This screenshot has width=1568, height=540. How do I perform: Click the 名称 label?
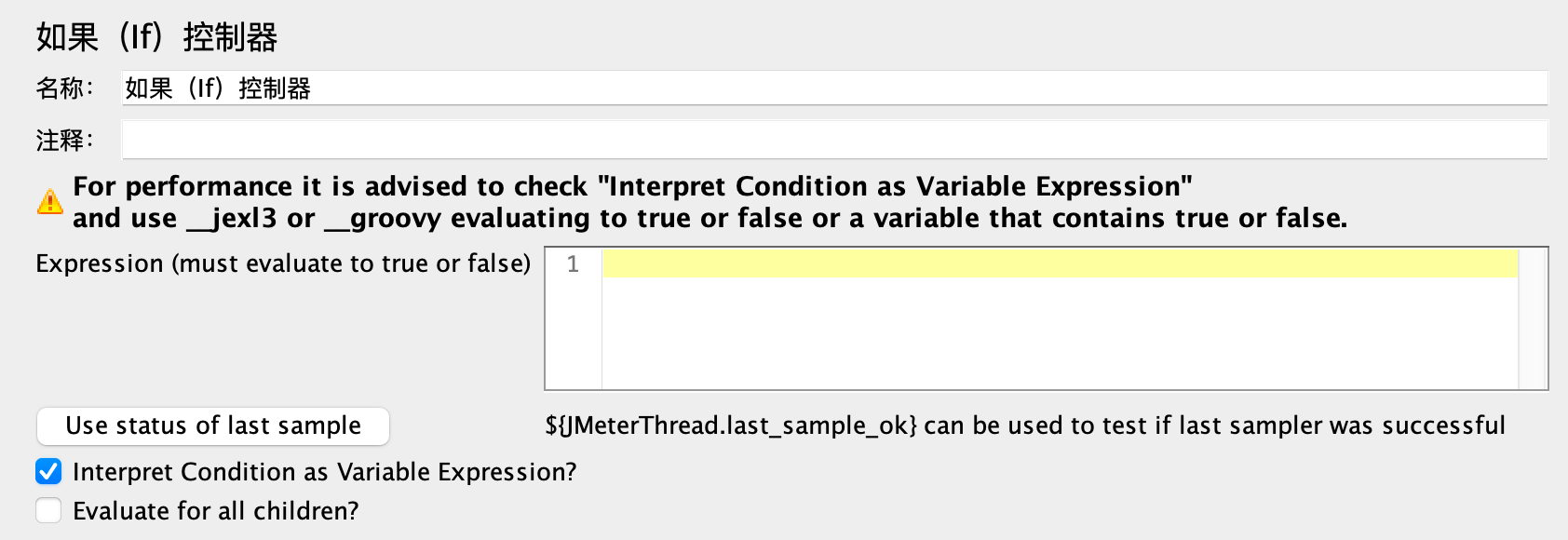[64, 88]
